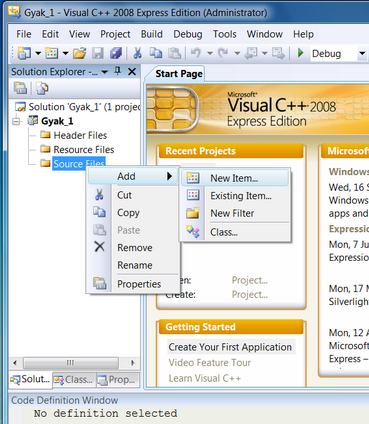Click the New Project toolbar icon
The image size is (369, 424).
tap(24, 53)
